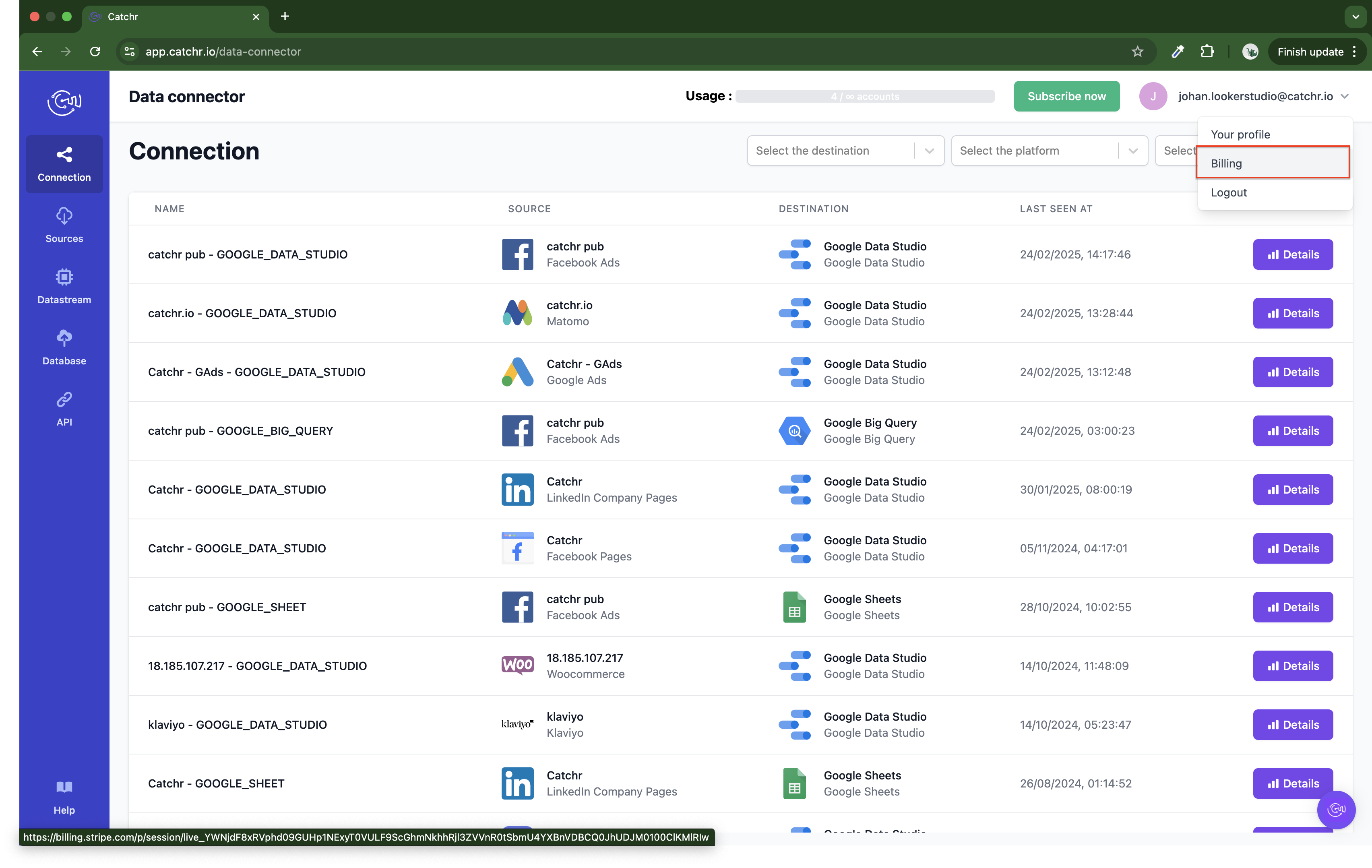Open the API section in sidebar
The width and height of the screenshot is (1372, 868).
pos(64,409)
